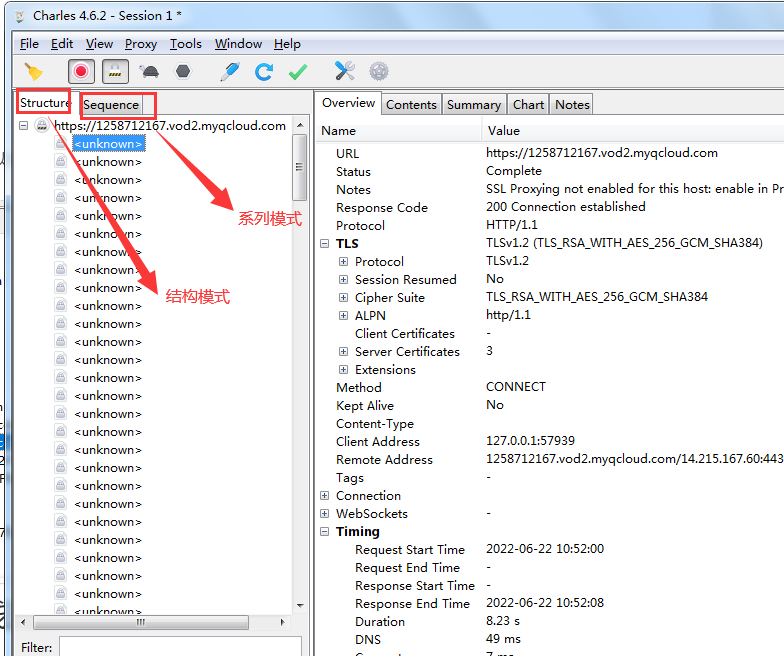Collapse the TLS section
This screenshot has width=784, height=656.
coord(324,244)
